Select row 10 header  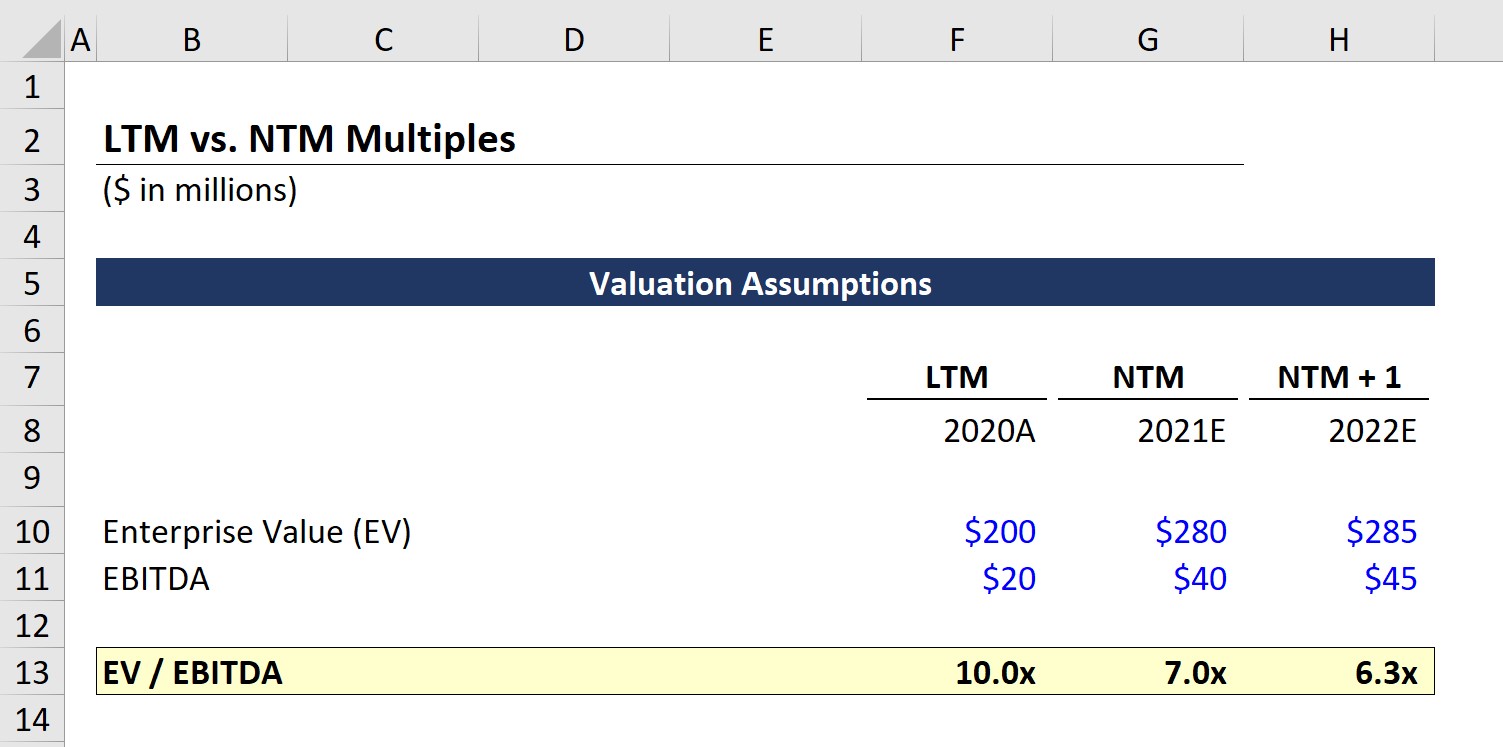(x=32, y=530)
